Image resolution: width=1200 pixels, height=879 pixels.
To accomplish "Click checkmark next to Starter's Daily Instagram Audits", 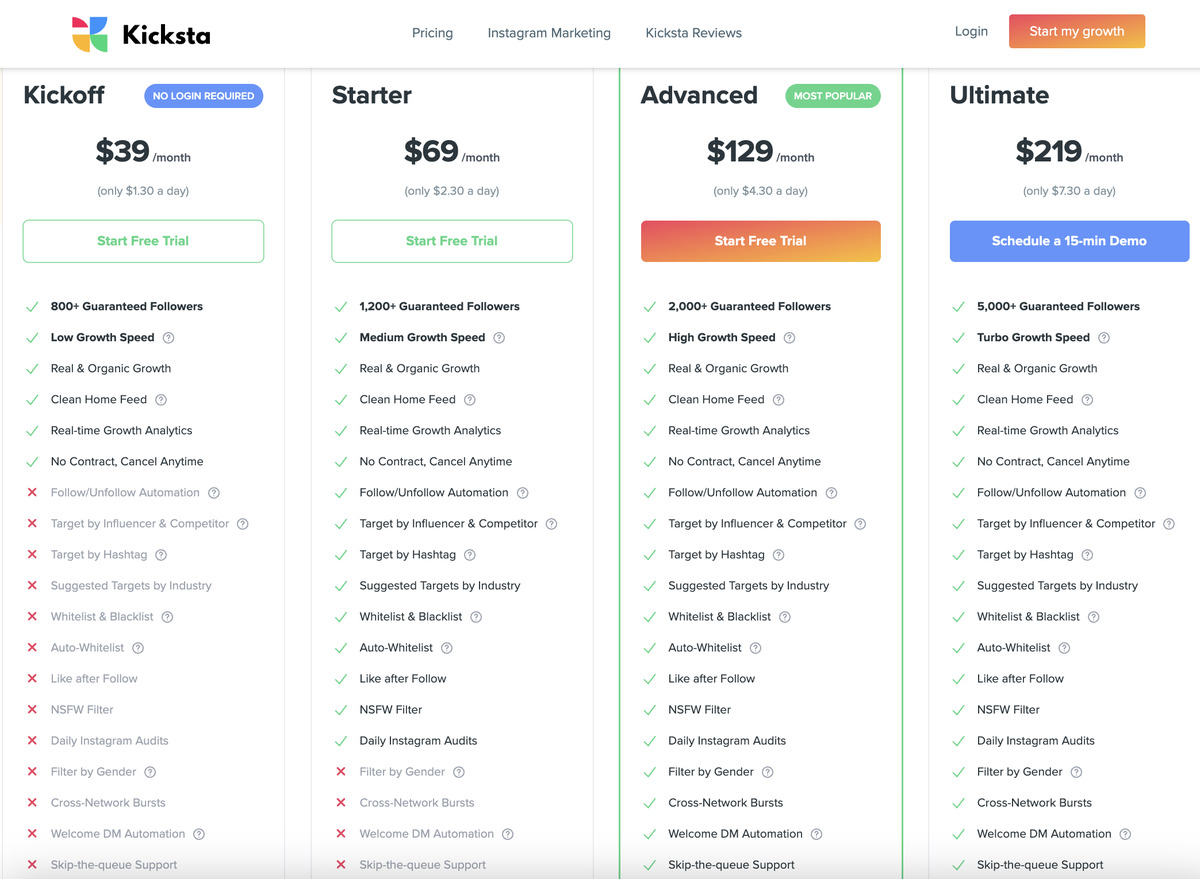I will point(343,740).
